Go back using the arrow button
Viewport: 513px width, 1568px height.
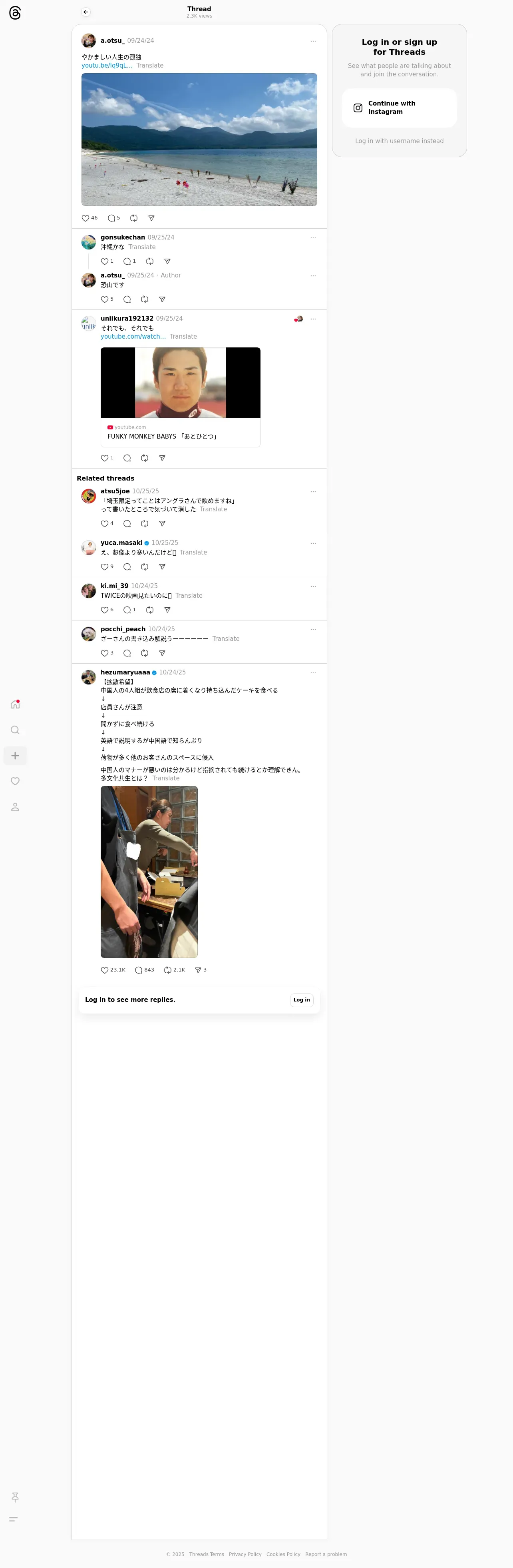pos(86,12)
